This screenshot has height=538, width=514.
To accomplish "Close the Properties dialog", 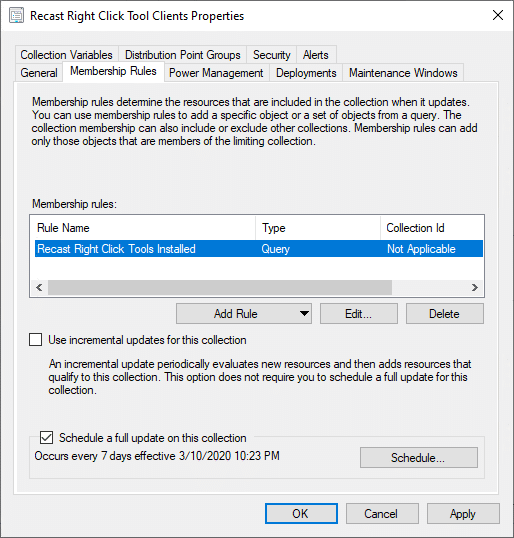I will [x=498, y=15].
